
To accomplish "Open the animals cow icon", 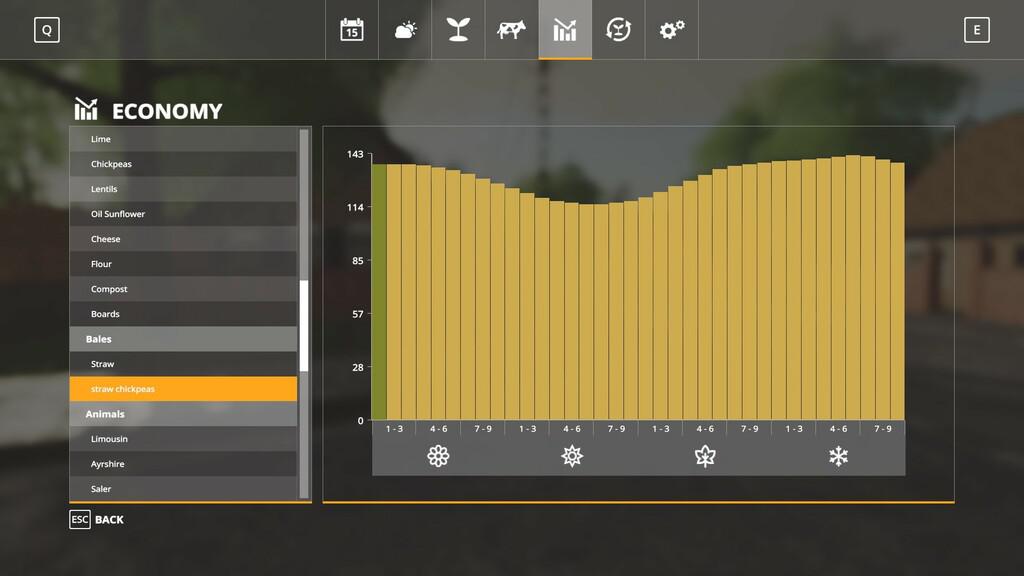I will pos(511,30).
